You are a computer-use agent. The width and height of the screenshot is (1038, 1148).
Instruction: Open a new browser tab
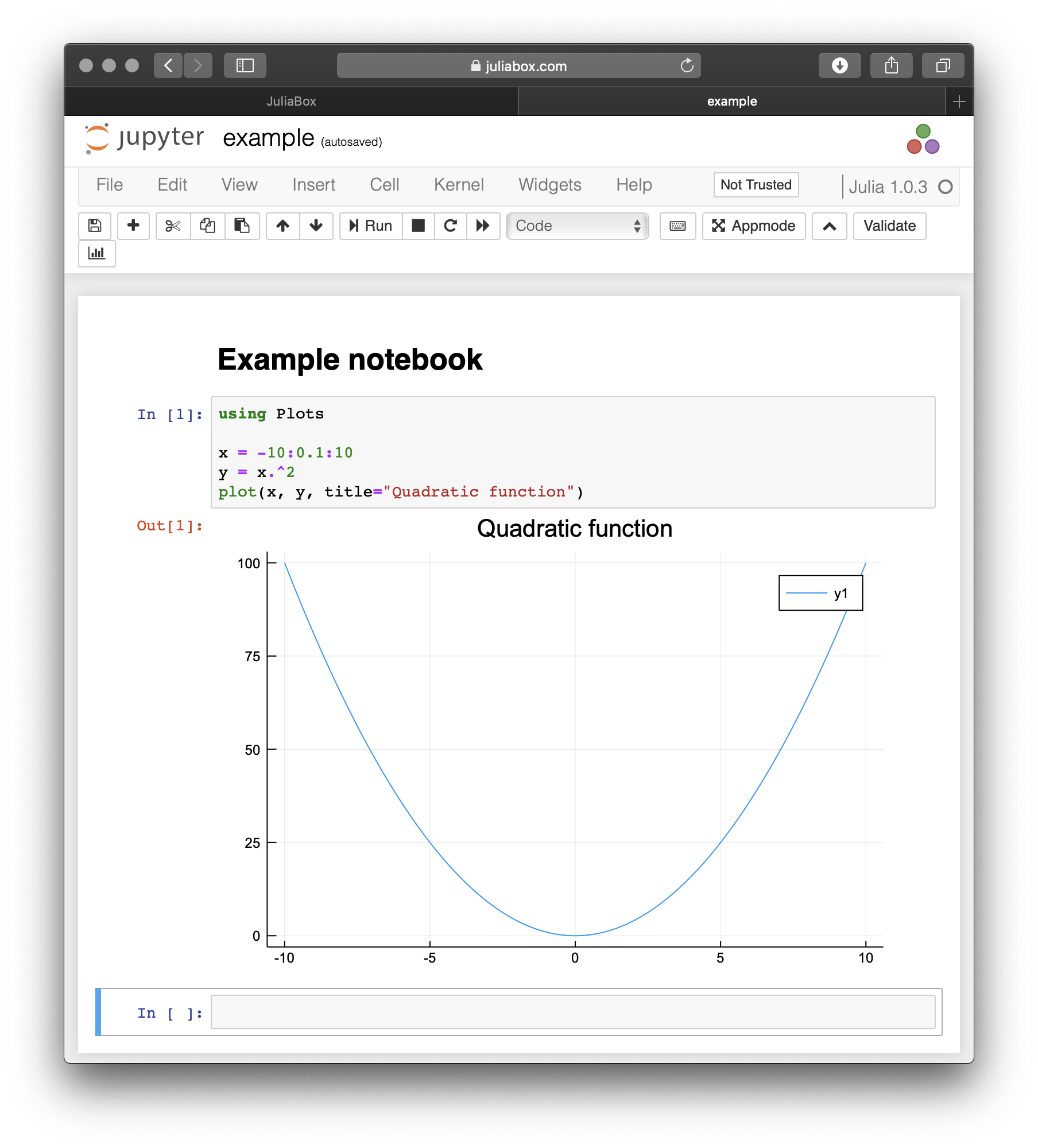(x=959, y=102)
